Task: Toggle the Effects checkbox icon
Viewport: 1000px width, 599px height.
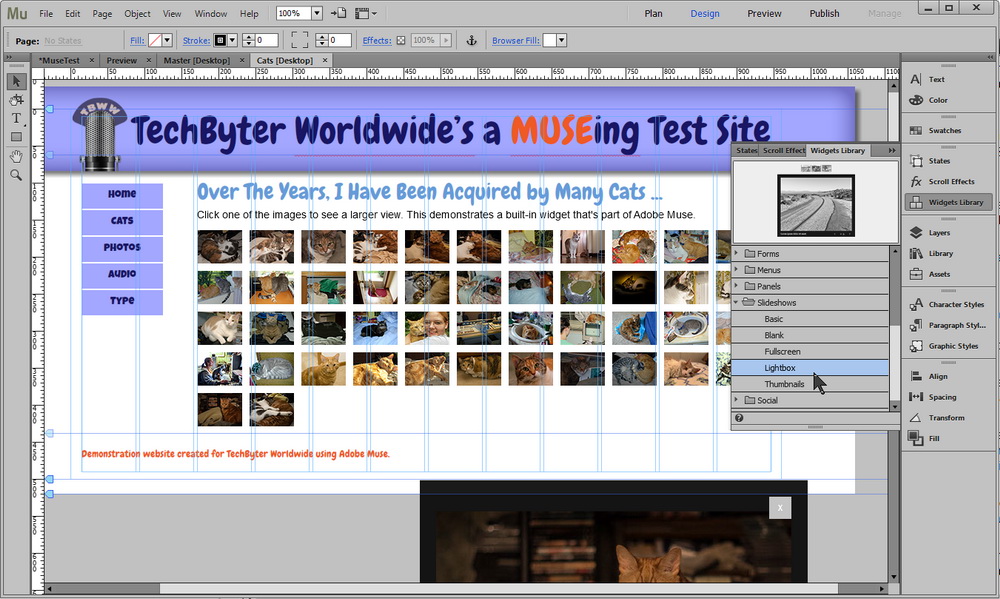Action: (x=401, y=40)
